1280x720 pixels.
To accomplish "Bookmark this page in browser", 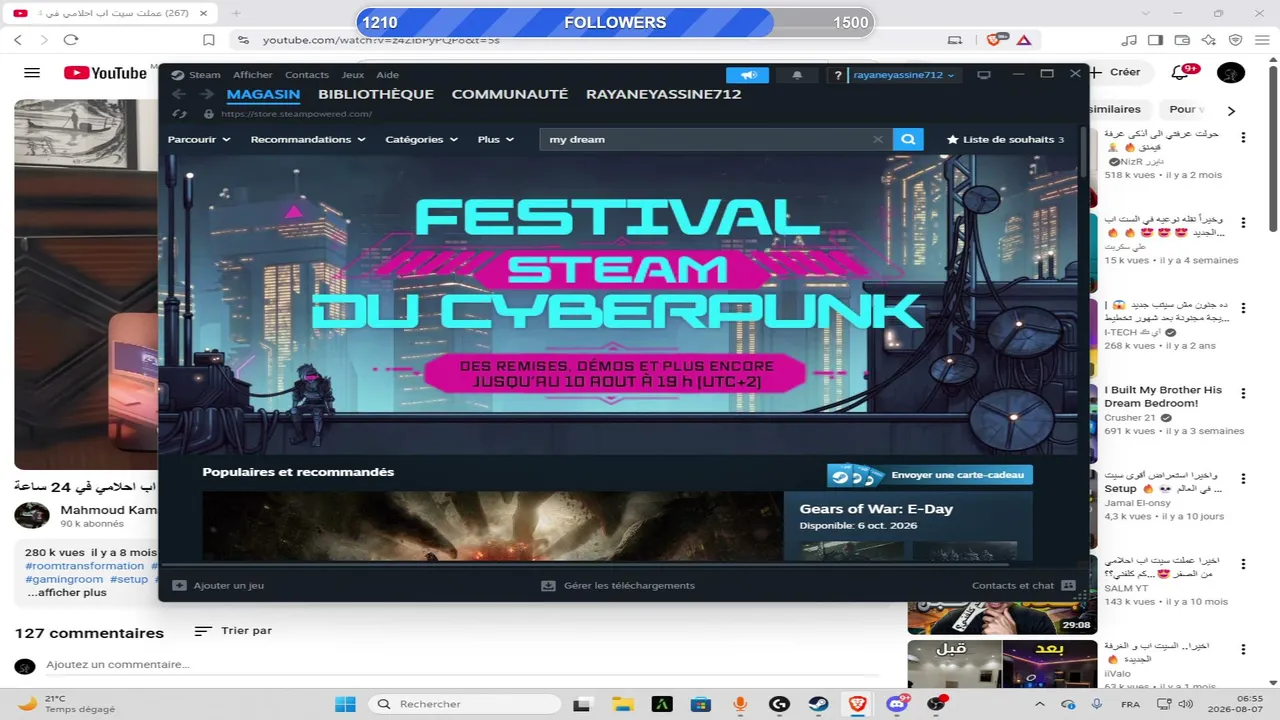I will click(209, 40).
